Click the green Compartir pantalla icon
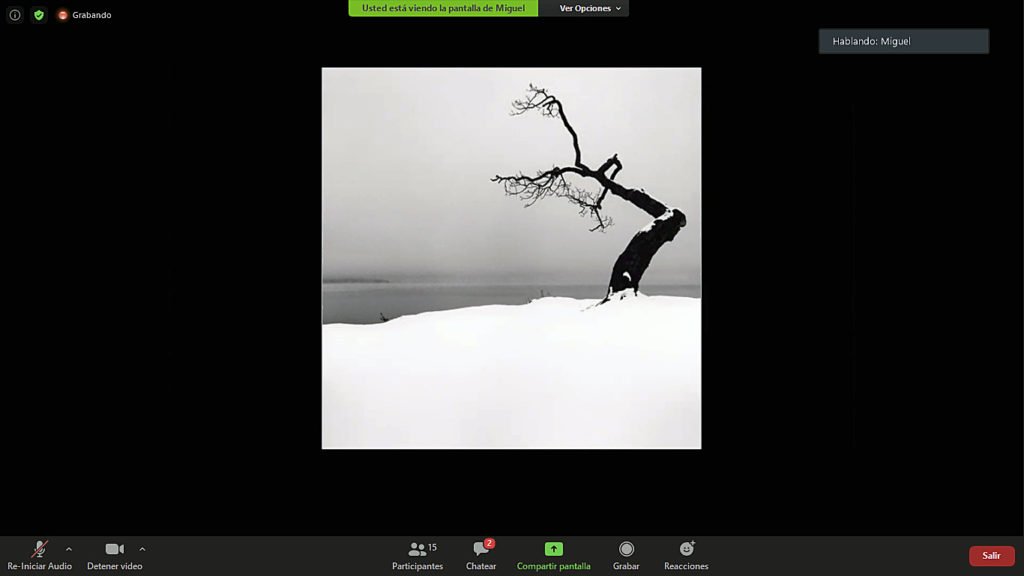The image size is (1024, 576). pos(553,549)
